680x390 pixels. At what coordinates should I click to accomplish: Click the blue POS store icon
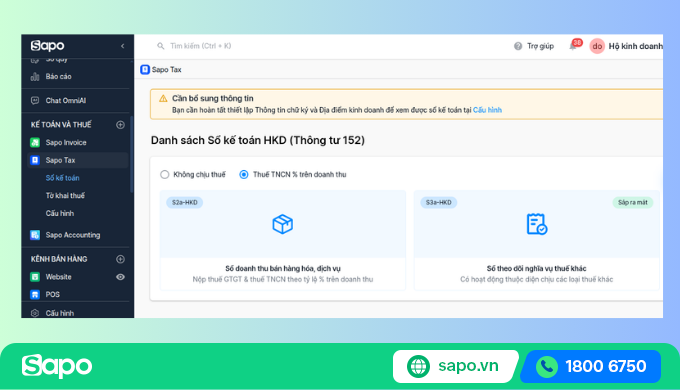click(x=35, y=295)
